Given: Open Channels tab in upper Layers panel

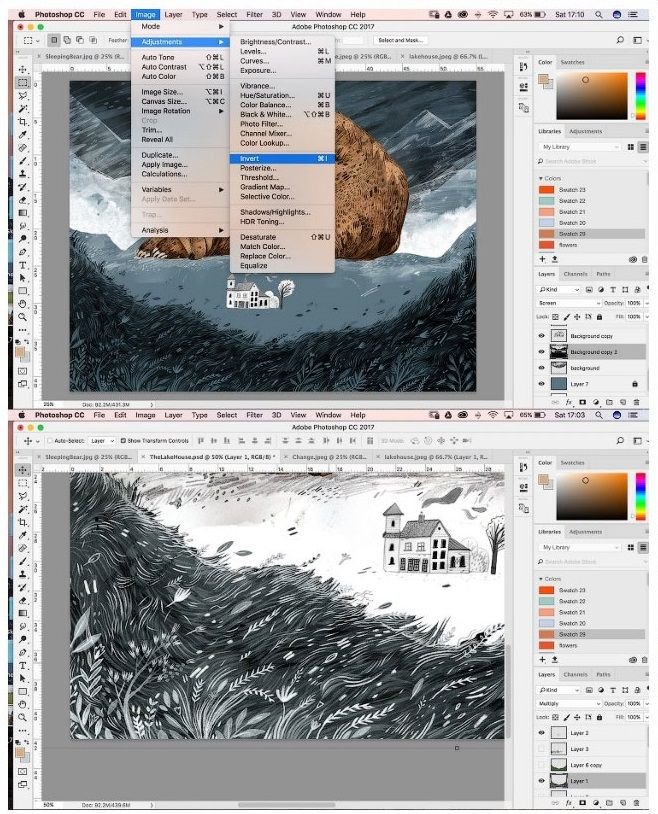Looking at the screenshot, I should pyautogui.click(x=575, y=274).
